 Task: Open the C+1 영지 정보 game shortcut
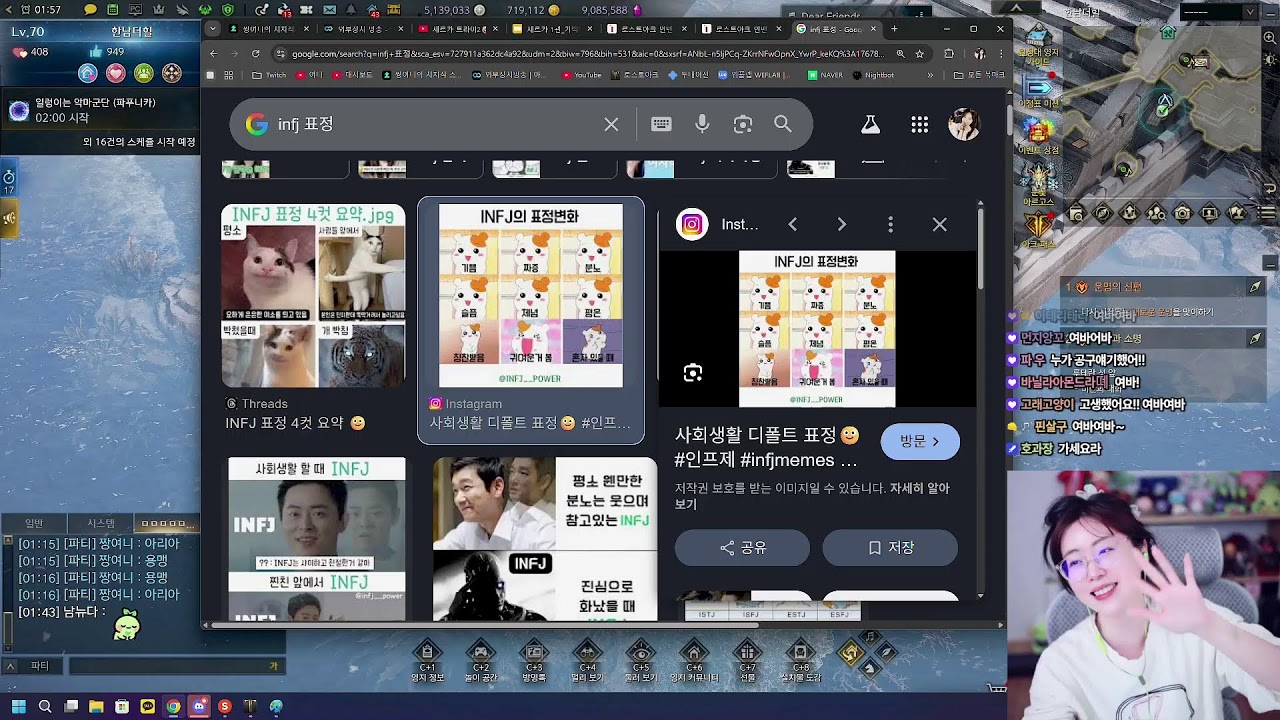point(427,660)
